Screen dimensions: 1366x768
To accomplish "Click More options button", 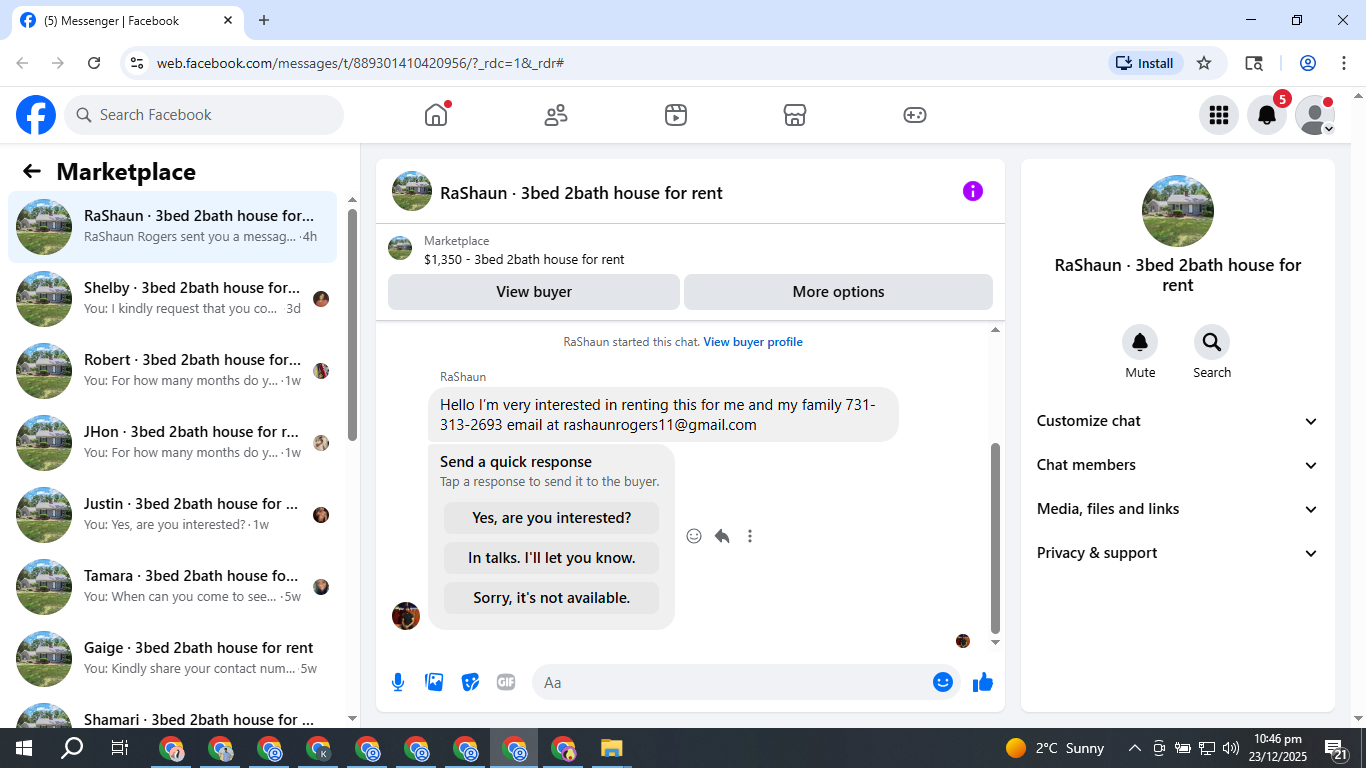I will pyautogui.click(x=838, y=292).
